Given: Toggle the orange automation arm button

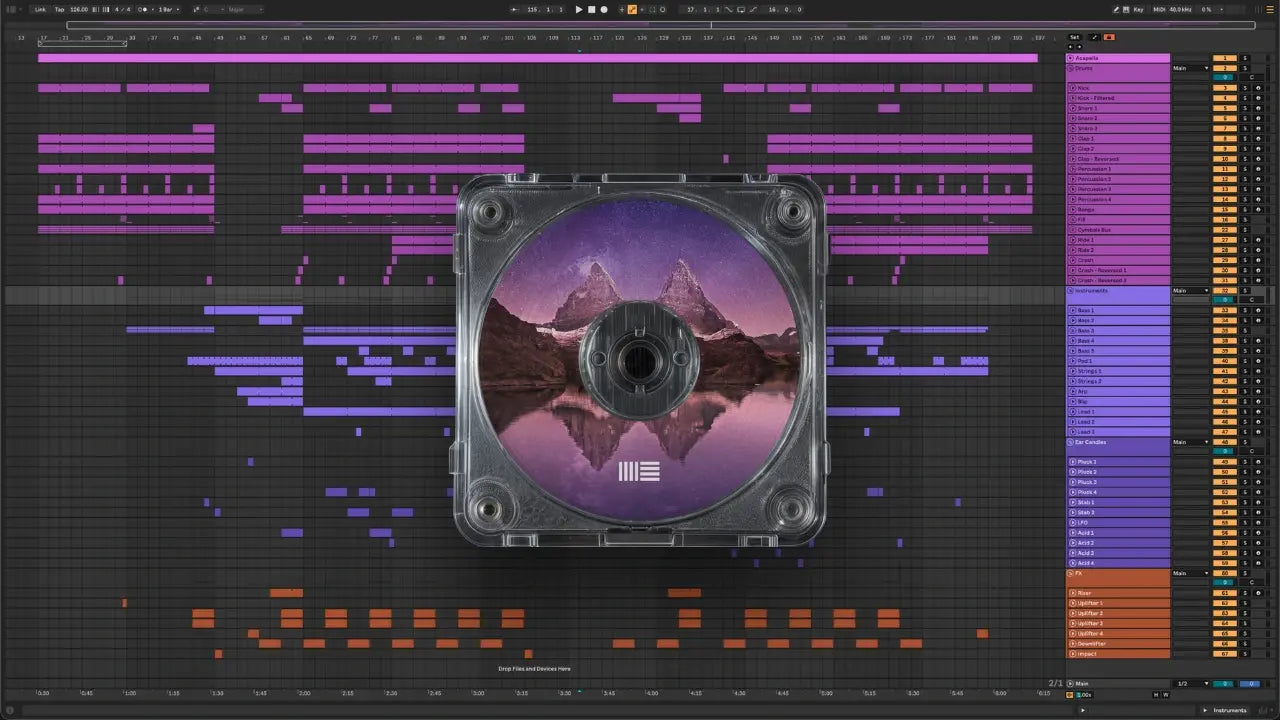Looking at the screenshot, I should point(632,9).
